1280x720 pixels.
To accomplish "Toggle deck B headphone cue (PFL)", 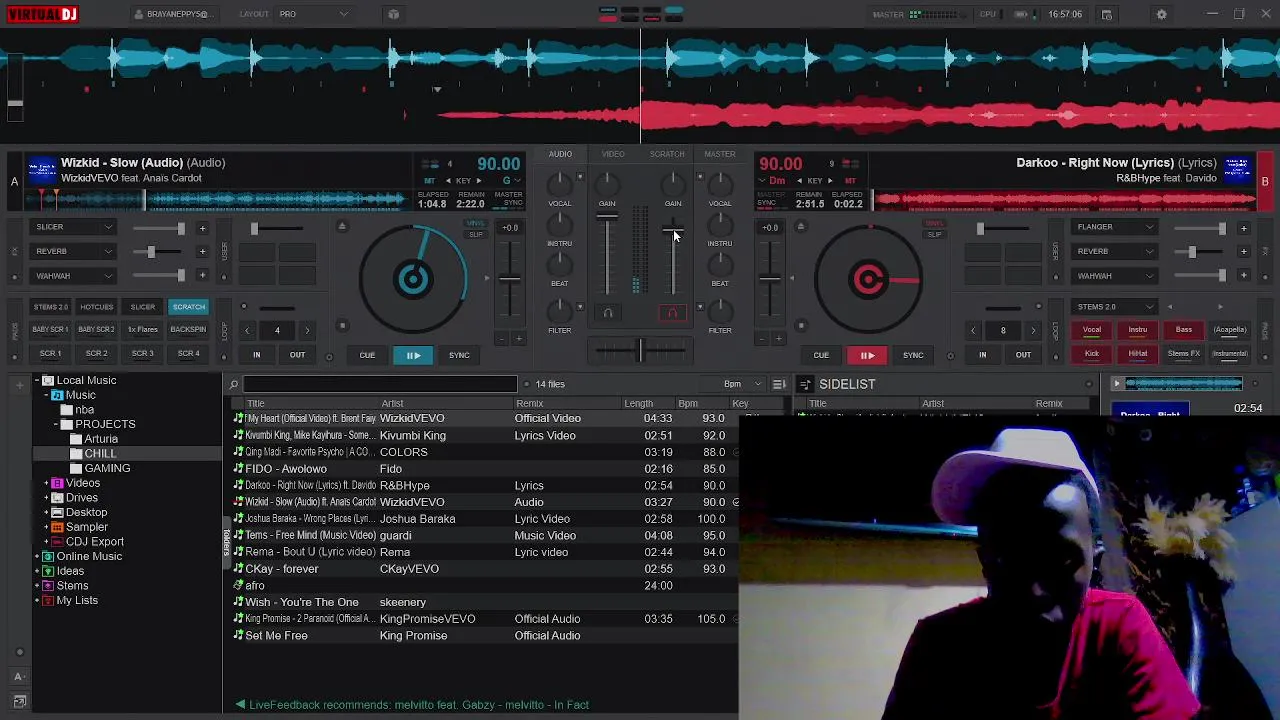I will tap(673, 313).
